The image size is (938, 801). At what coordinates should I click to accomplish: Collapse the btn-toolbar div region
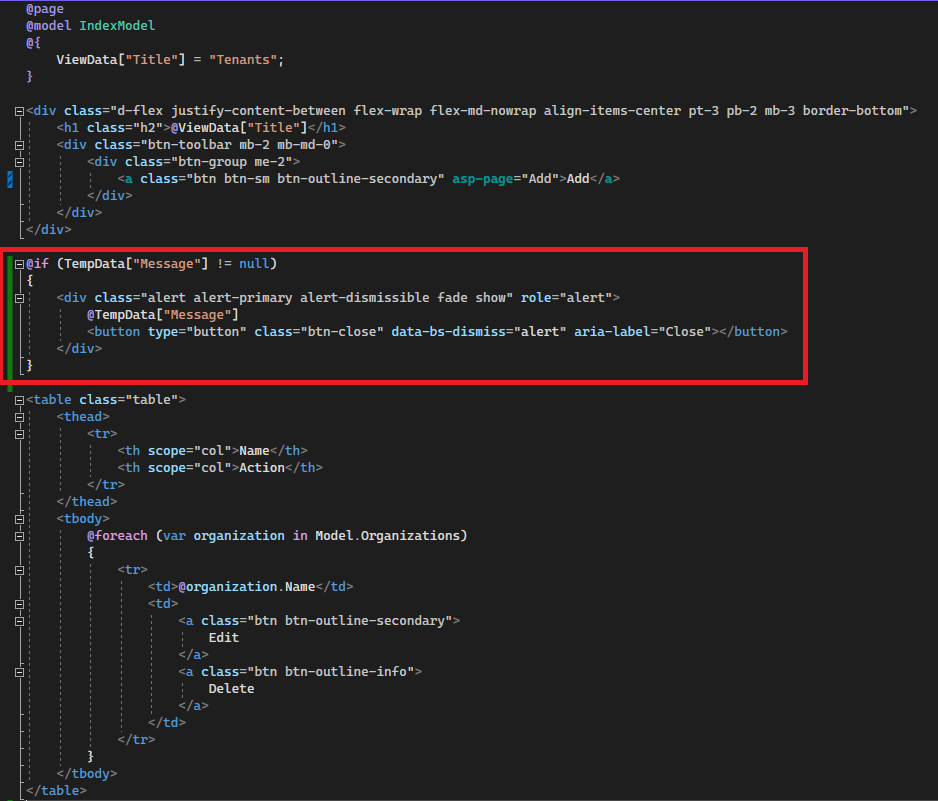point(20,145)
